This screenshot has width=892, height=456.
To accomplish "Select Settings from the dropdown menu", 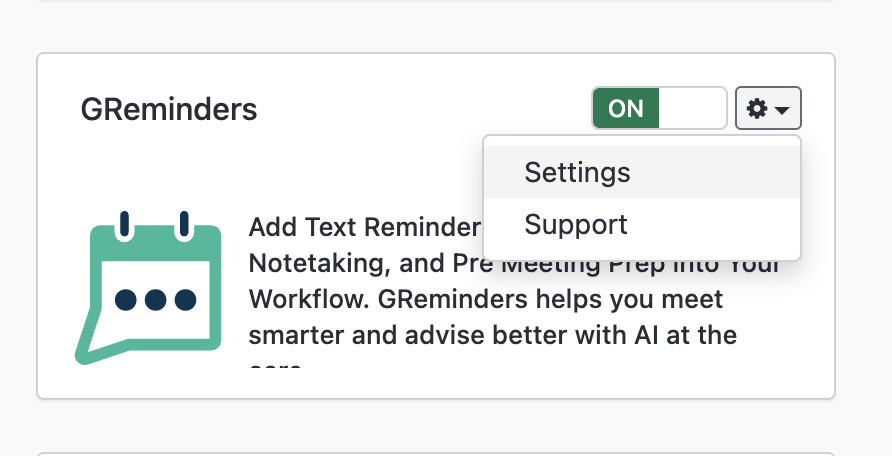I will [577, 172].
